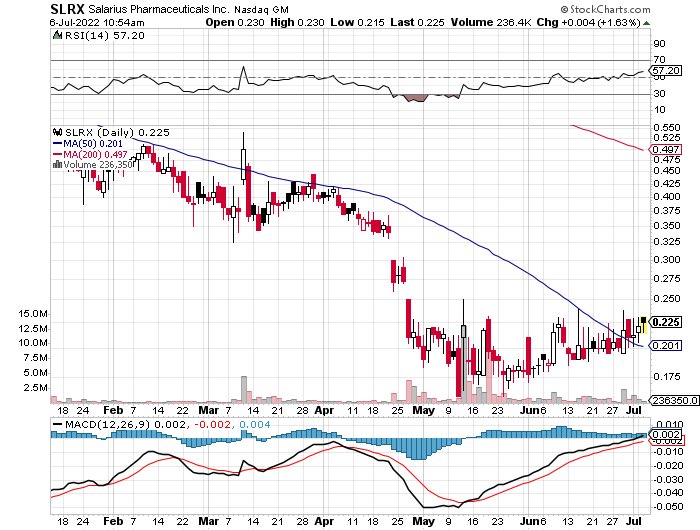The image size is (700, 530).
Task: Click the 15.0M volume axis label
Action: [x=32, y=314]
